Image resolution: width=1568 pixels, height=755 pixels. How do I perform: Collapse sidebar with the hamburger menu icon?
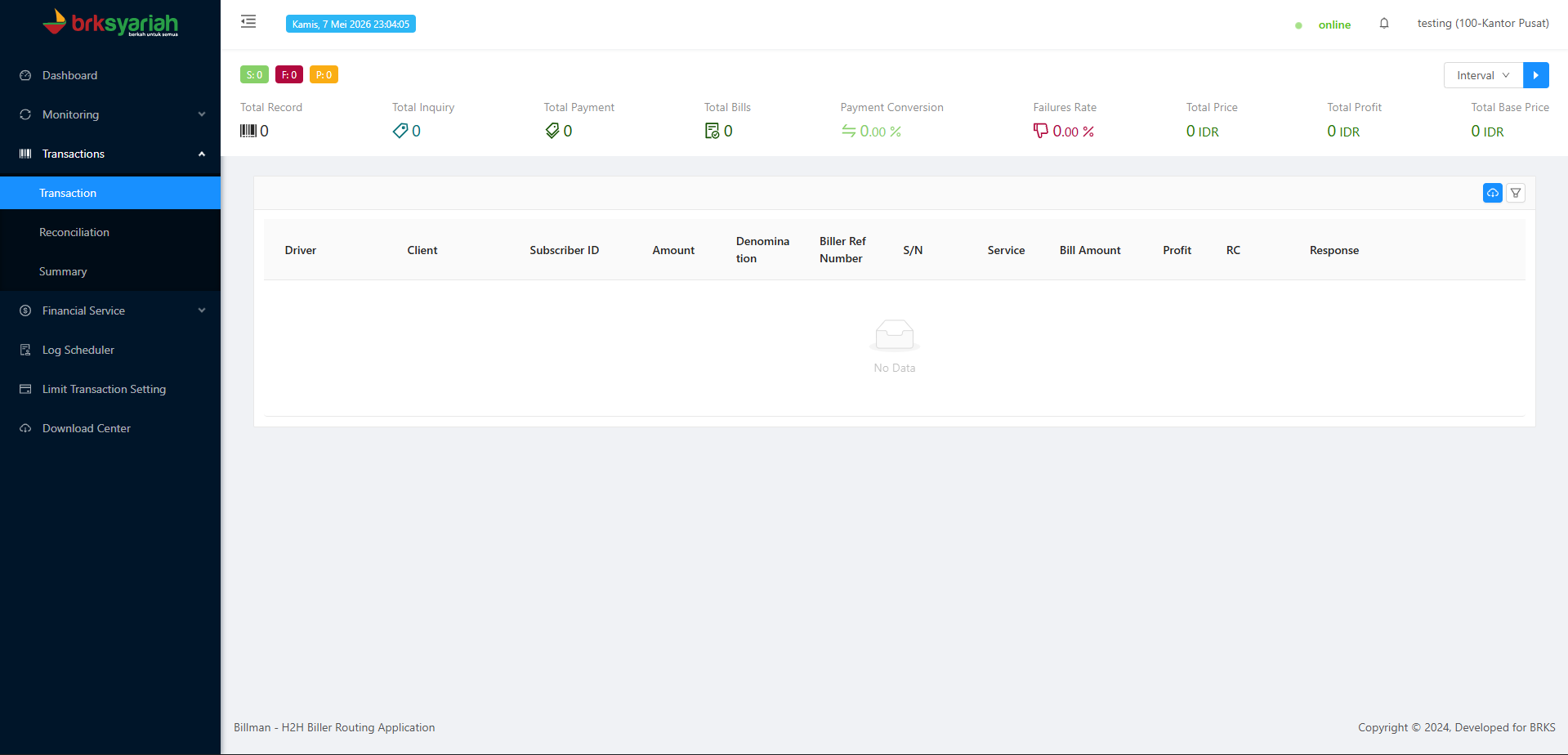(x=248, y=22)
